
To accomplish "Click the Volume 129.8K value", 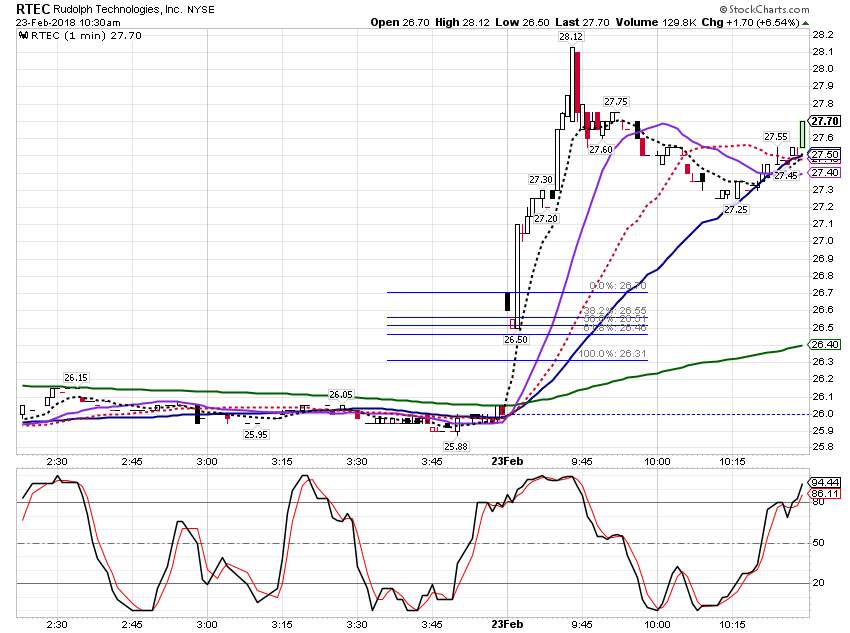I will pyautogui.click(x=655, y=22).
